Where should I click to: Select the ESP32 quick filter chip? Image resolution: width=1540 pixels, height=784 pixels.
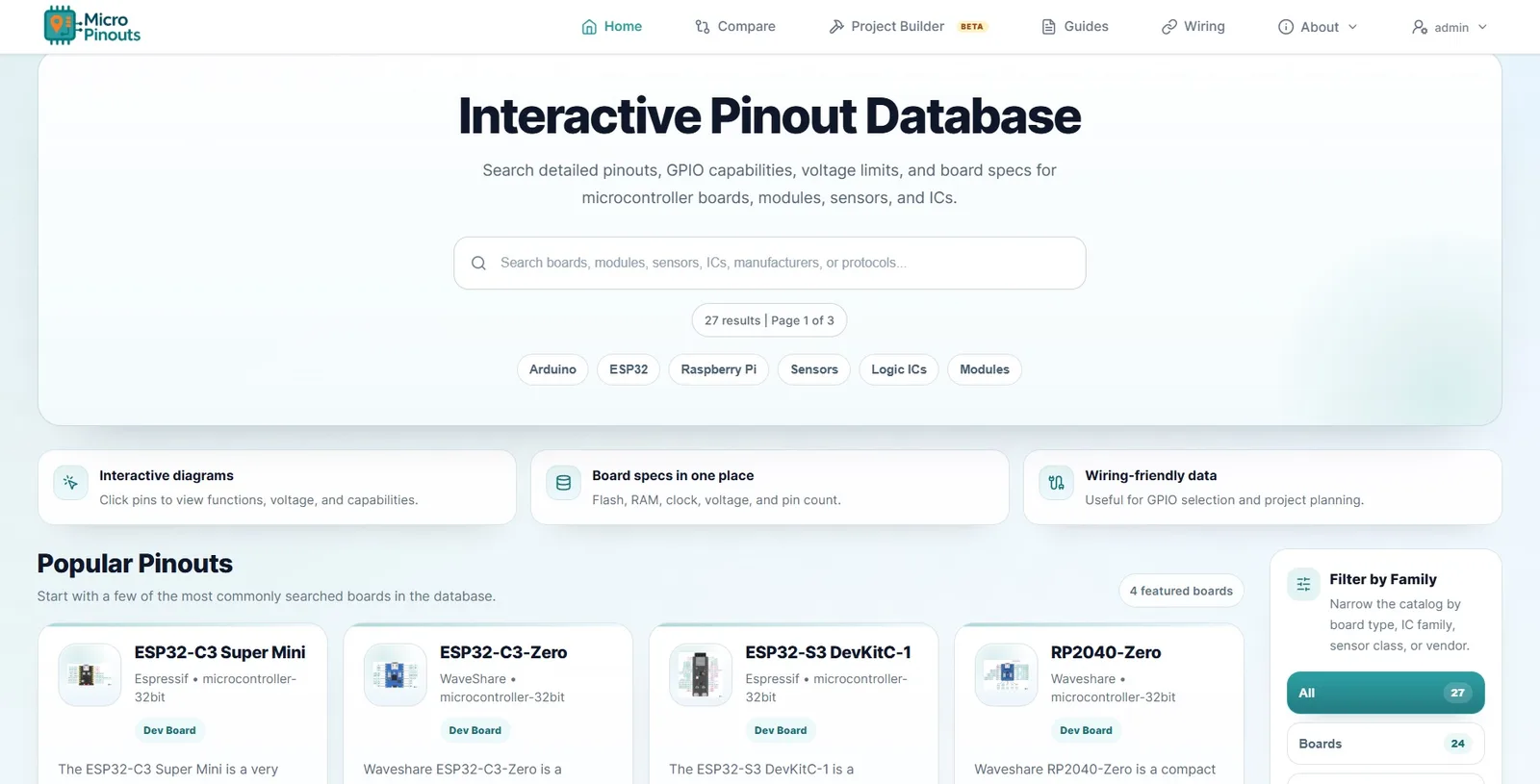[629, 369]
